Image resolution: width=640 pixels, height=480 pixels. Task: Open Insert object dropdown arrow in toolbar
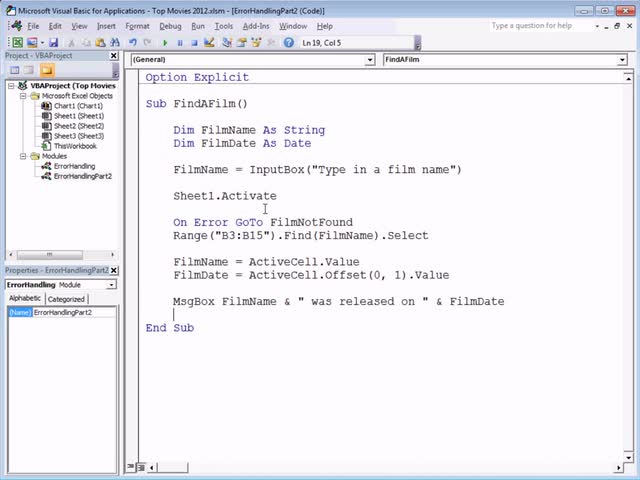tap(42, 42)
